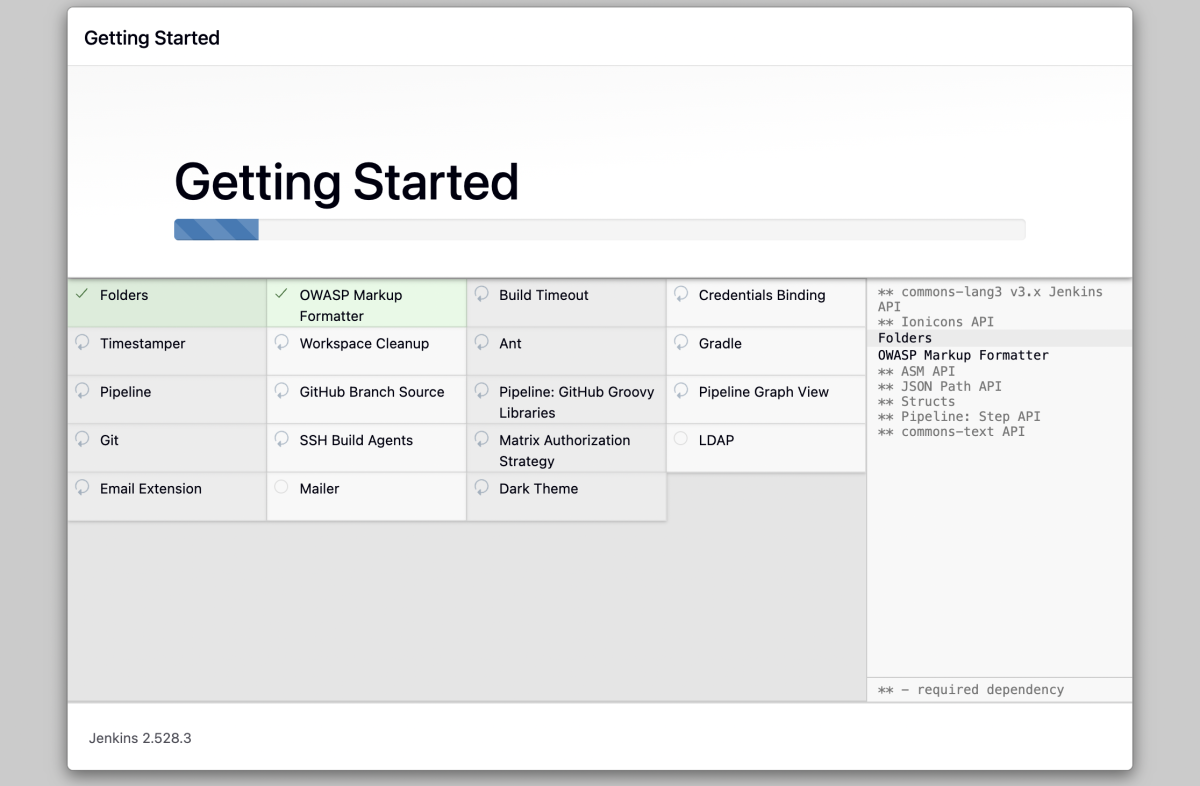Click the blue installation progress bar
Image resolution: width=1200 pixels, height=786 pixels.
click(217, 230)
